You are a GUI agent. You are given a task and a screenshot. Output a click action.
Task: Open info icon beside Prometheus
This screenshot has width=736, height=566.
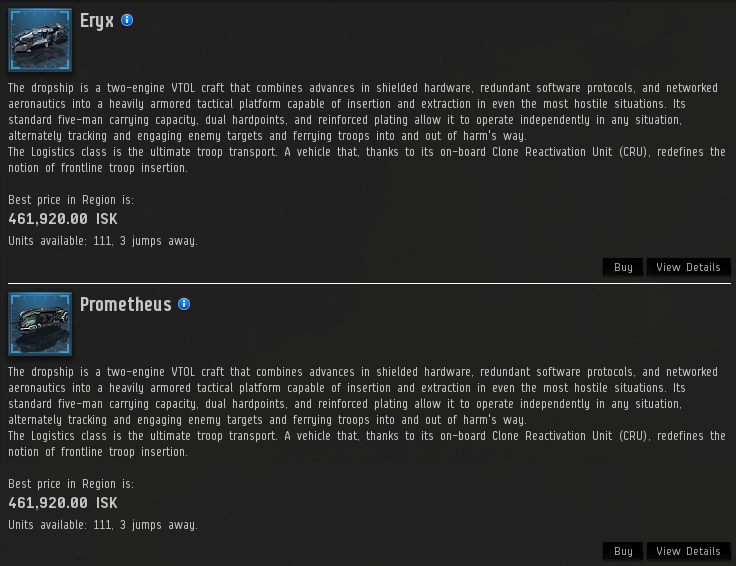click(184, 304)
